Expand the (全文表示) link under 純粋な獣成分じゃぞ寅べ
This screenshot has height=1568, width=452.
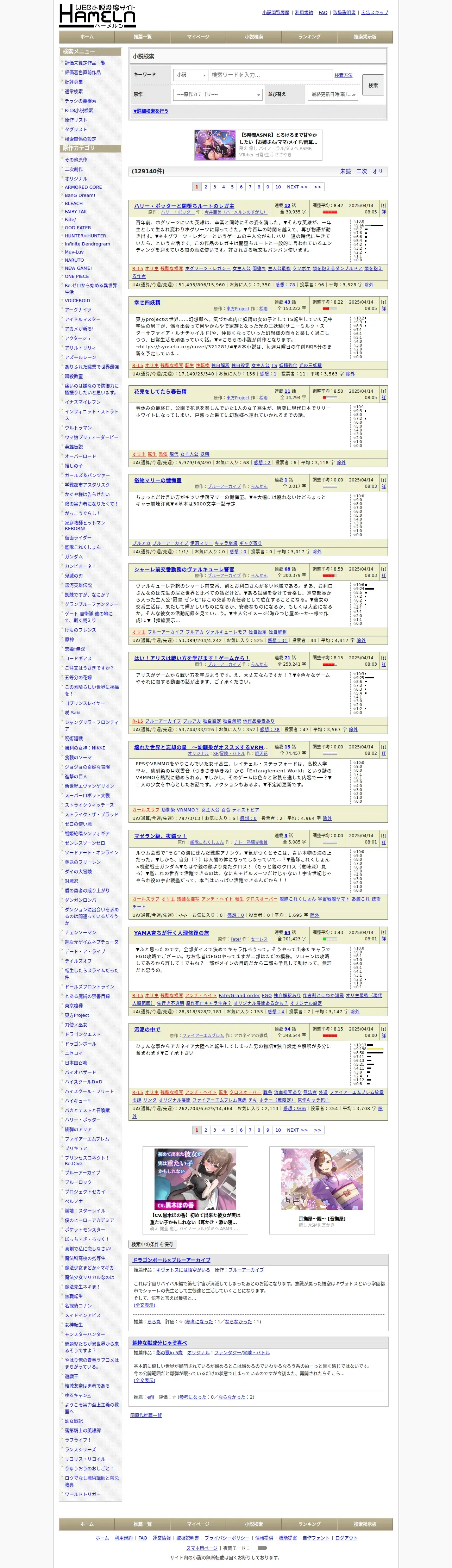click(145, 1381)
